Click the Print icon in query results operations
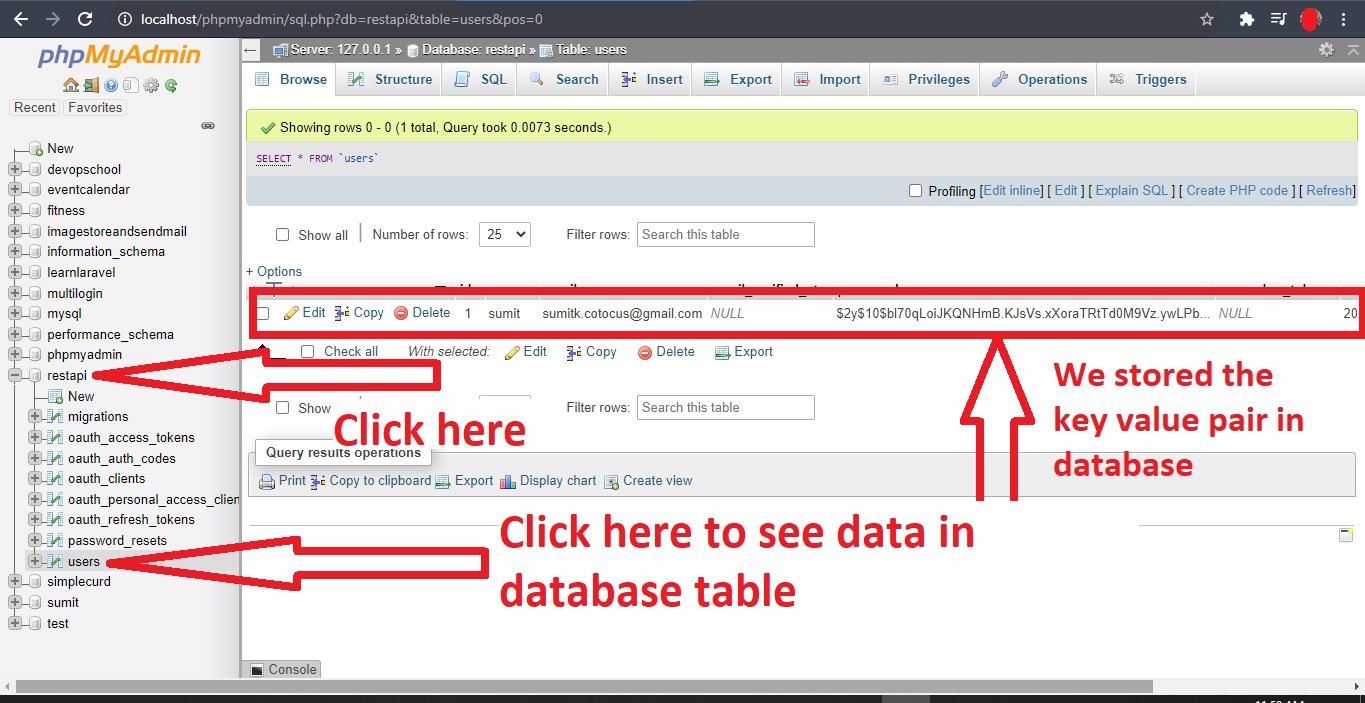This screenshot has width=1365, height=703. click(x=267, y=481)
